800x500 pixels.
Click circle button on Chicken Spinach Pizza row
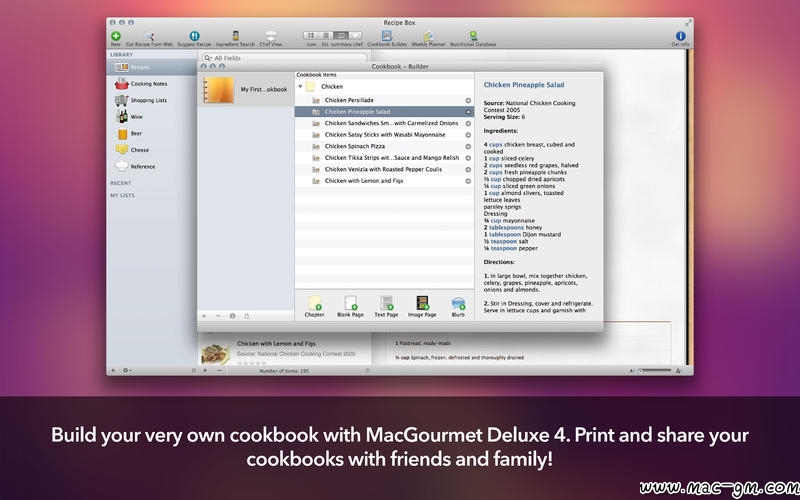tap(468, 146)
